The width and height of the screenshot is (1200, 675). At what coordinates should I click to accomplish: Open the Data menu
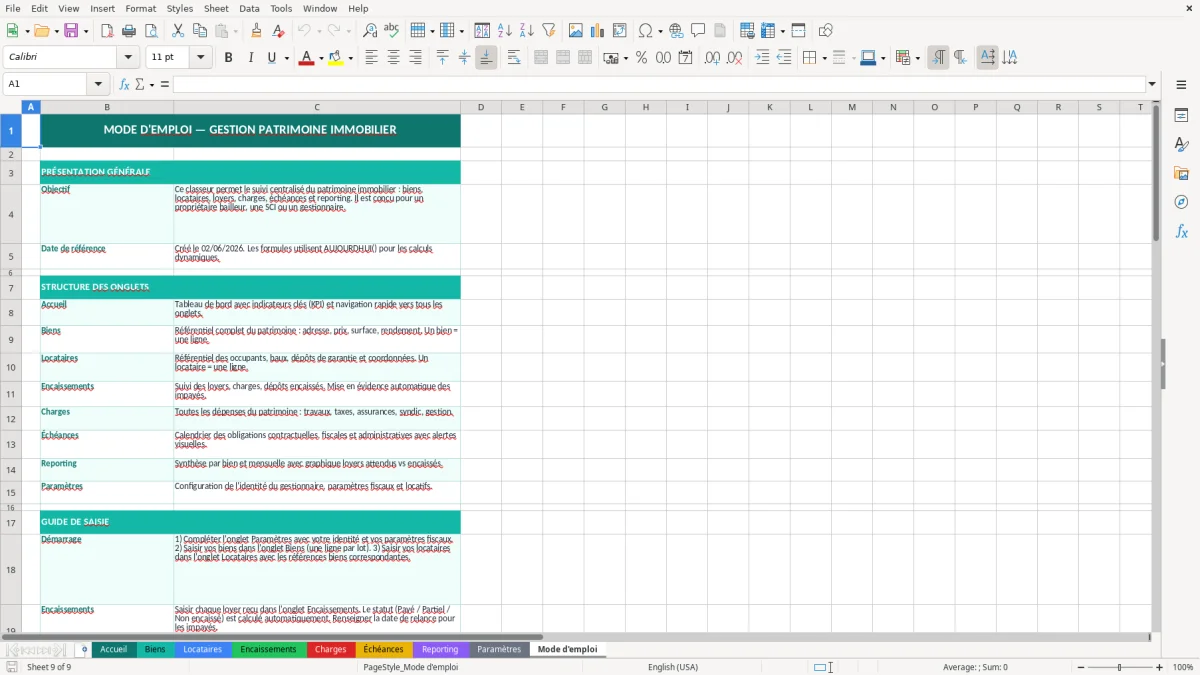point(249,8)
